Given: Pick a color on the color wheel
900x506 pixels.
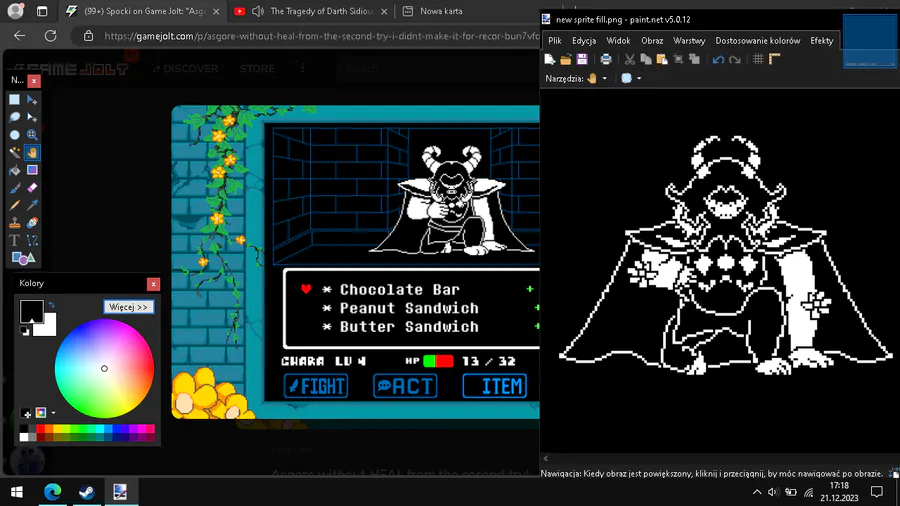Looking at the screenshot, I should click(x=104, y=368).
